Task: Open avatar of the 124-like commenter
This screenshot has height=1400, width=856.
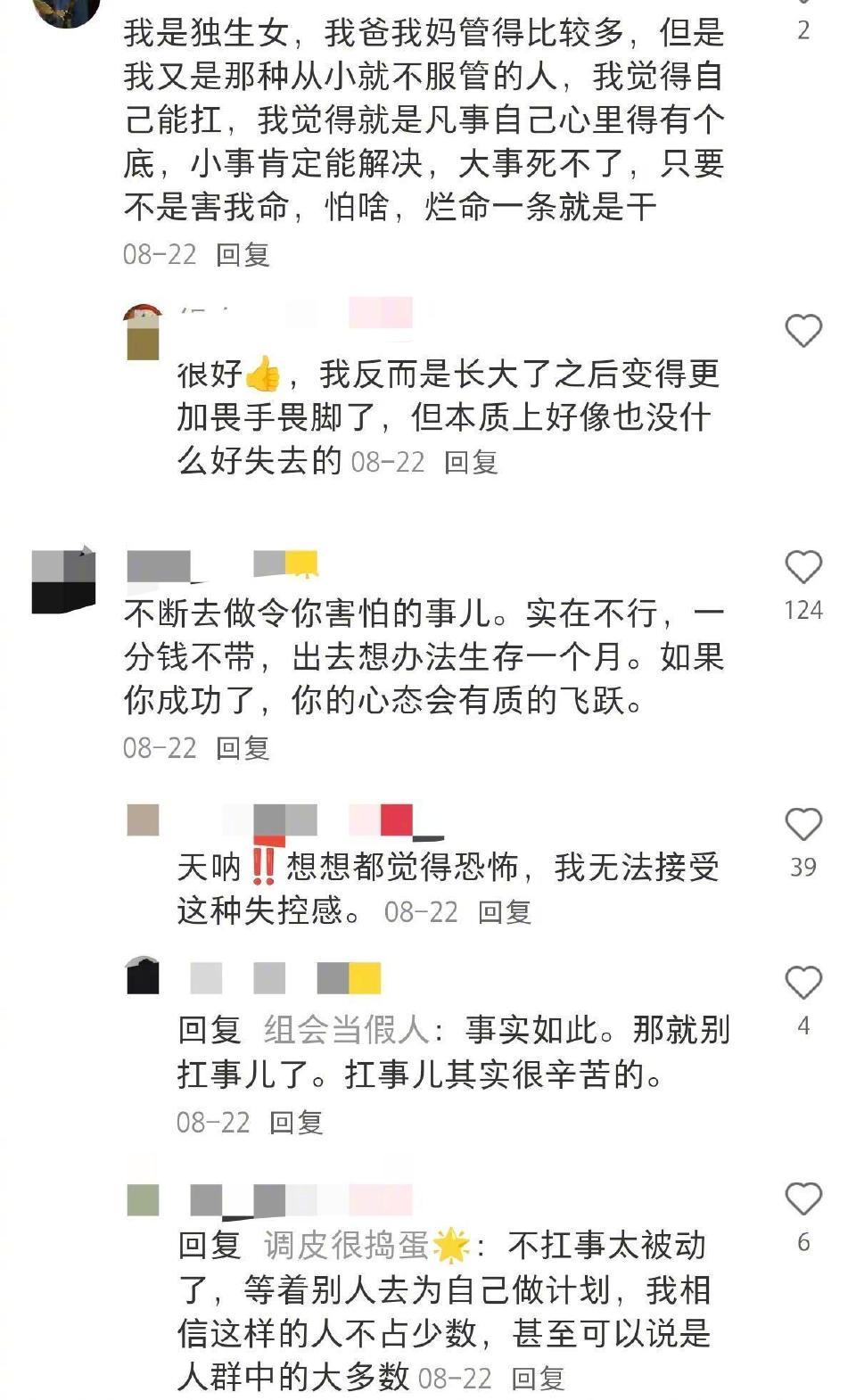Action: pyautogui.click(x=63, y=580)
